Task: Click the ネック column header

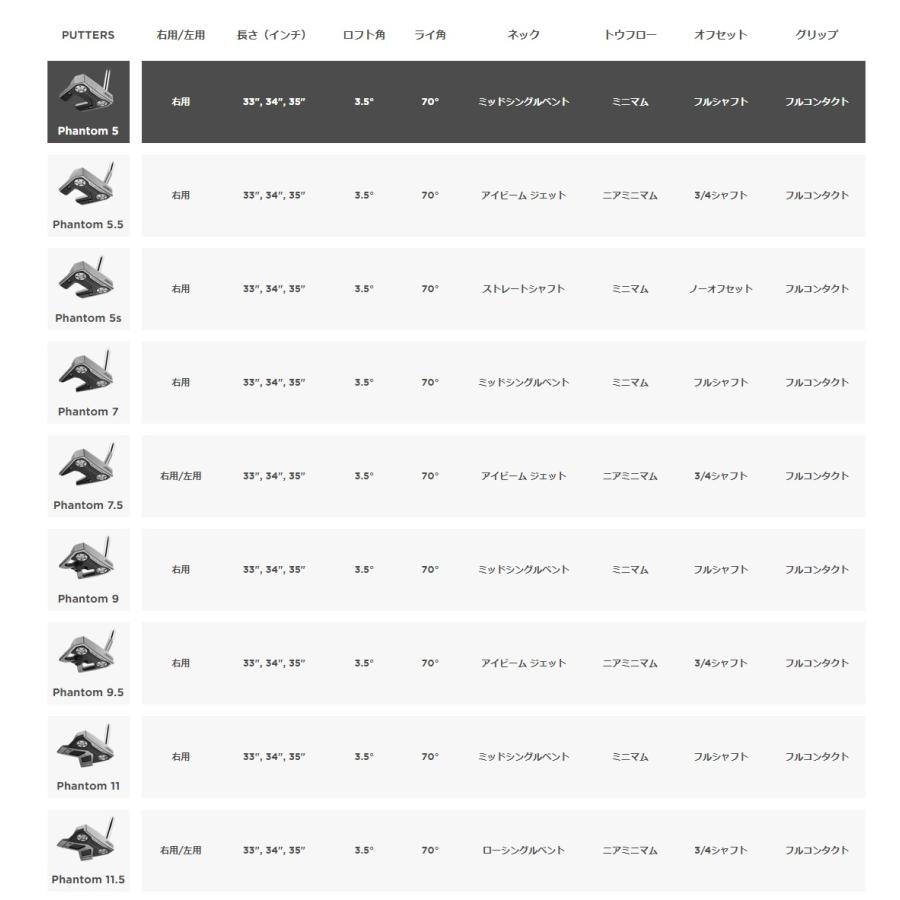Action: tap(523, 35)
